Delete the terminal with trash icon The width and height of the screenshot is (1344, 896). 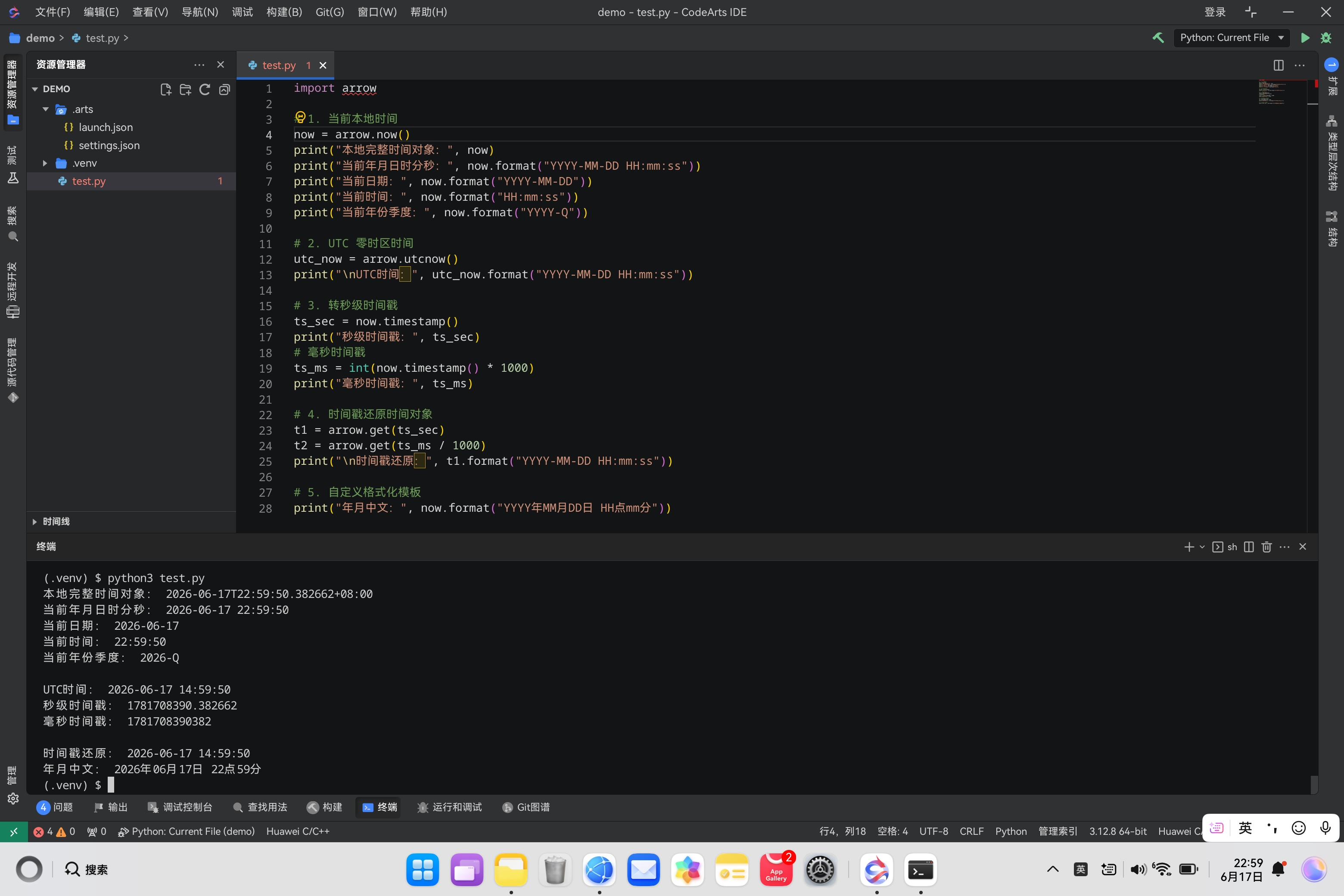tap(1266, 547)
